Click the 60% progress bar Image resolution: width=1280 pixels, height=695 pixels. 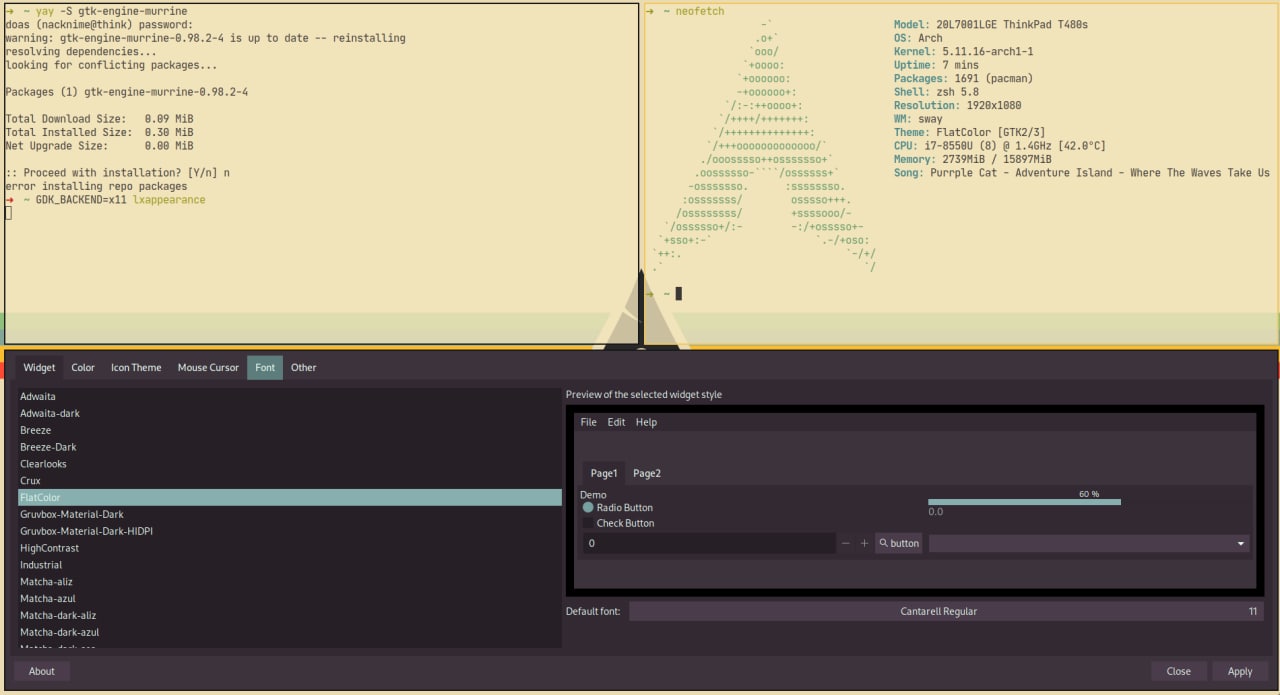pos(1024,502)
